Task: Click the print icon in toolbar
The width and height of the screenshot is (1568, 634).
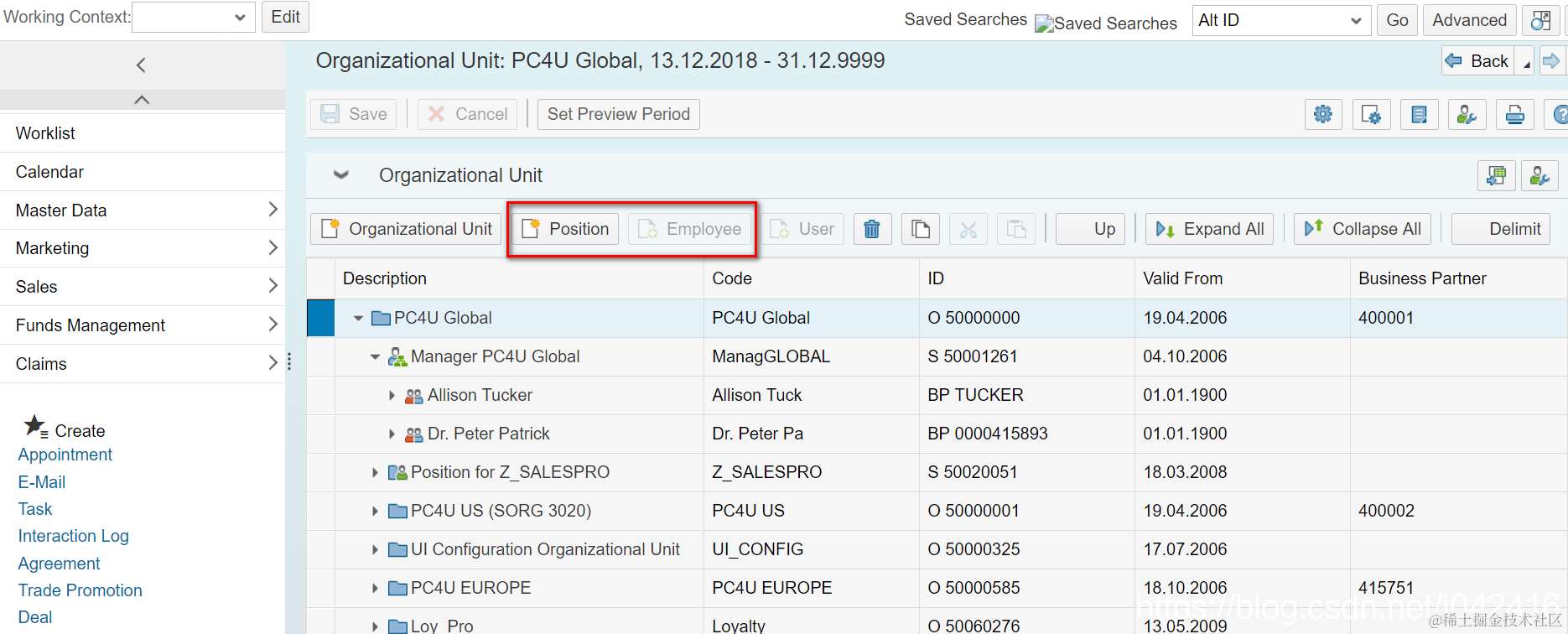Action: pyautogui.click(x=1514, y=114)
